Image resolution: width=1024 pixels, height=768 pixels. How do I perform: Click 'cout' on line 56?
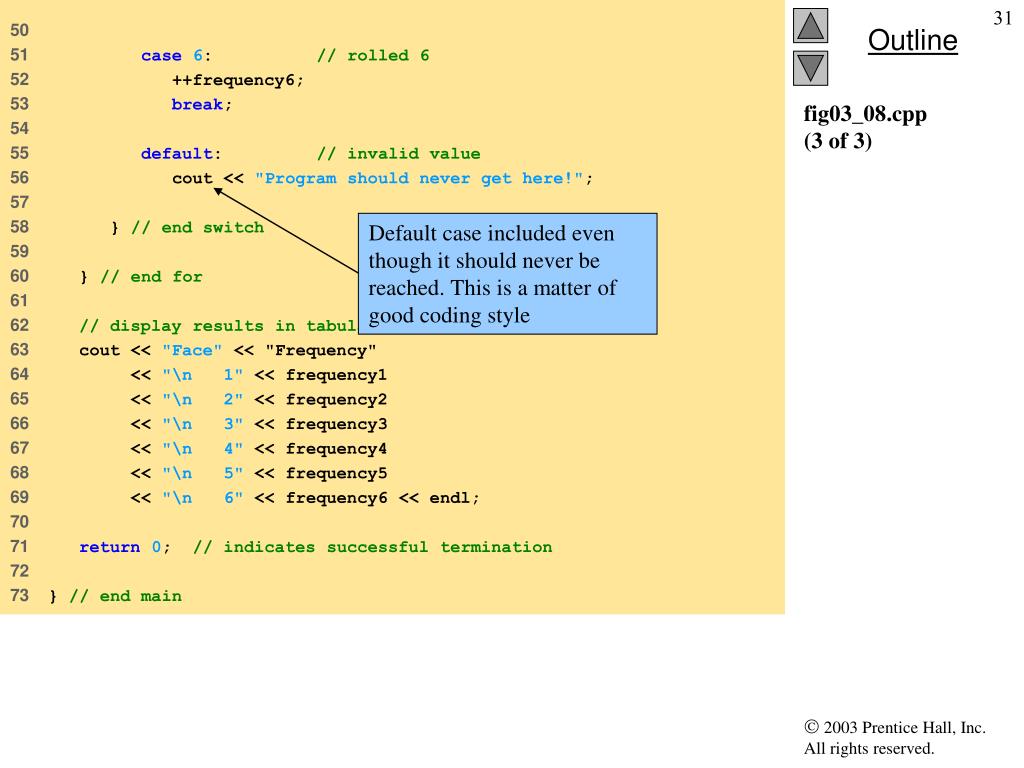pyautogui.click(x=192, y=178)
